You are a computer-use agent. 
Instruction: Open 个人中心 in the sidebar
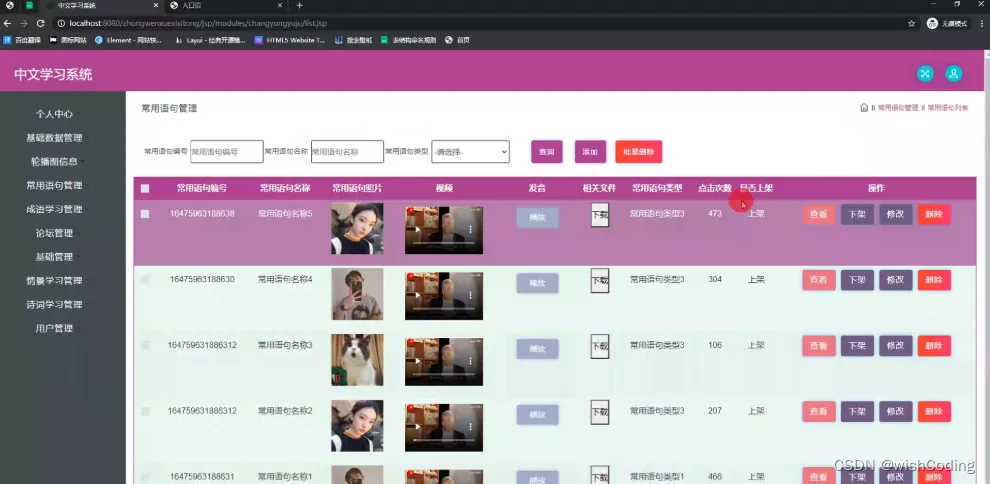(54, 114)
